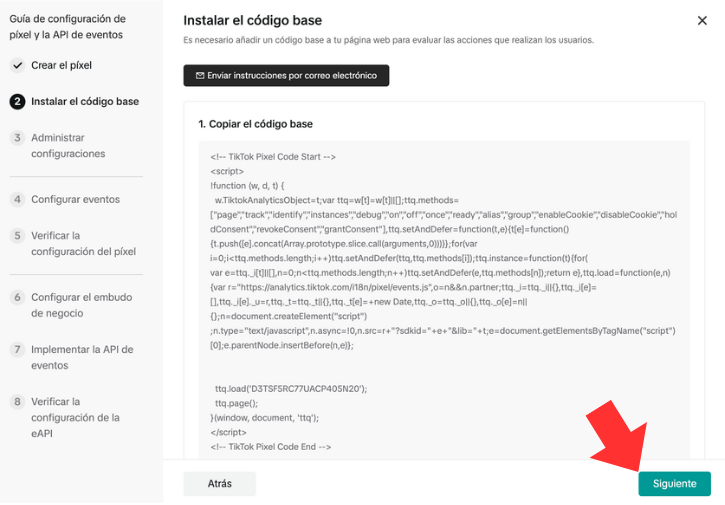Viewport: 725px width, 505px height.
Task: Click the step 7 number circle
Action: [x=17, y=349]
